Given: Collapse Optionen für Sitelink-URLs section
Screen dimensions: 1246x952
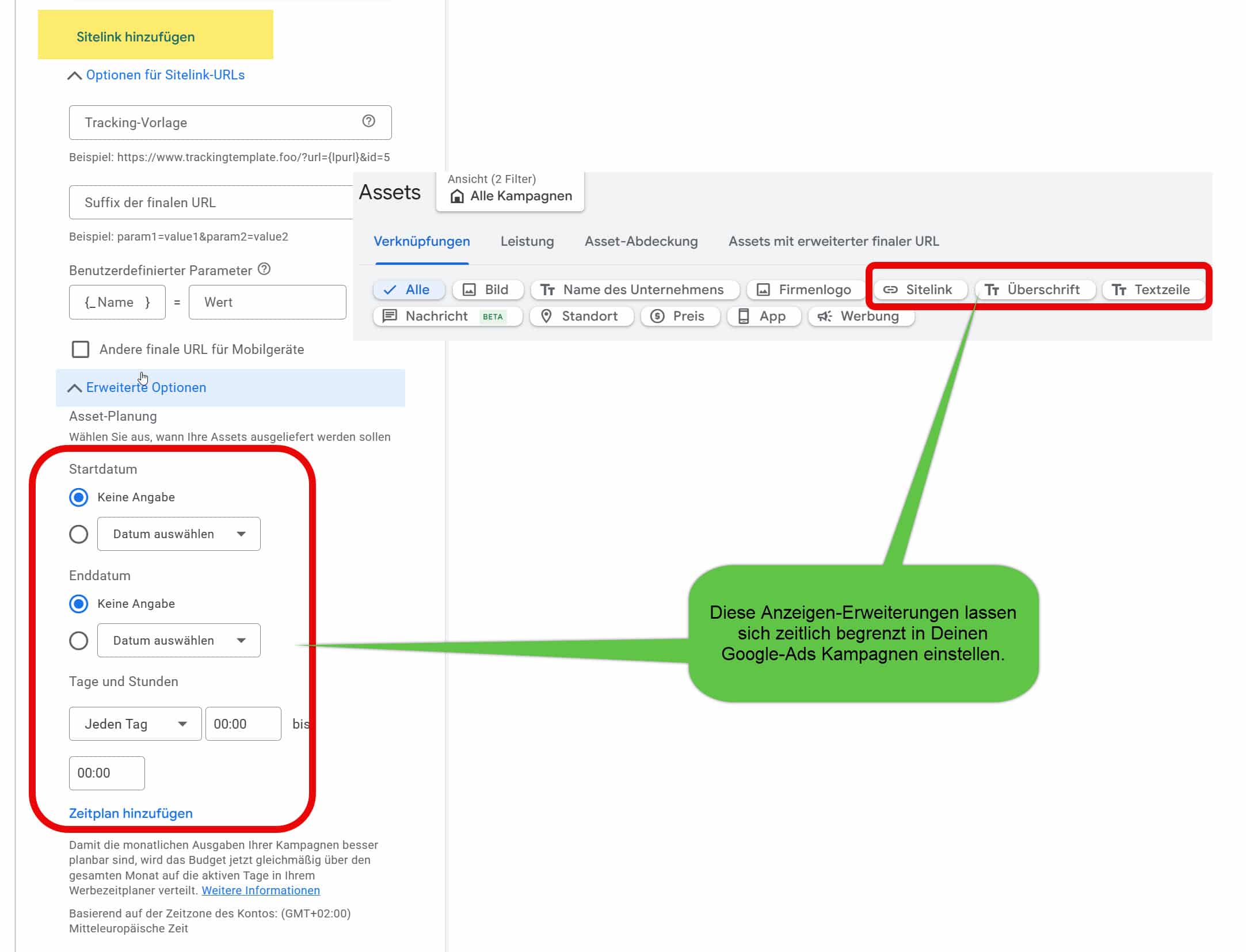Looking at the screenshot, I should tap(156, 75).
